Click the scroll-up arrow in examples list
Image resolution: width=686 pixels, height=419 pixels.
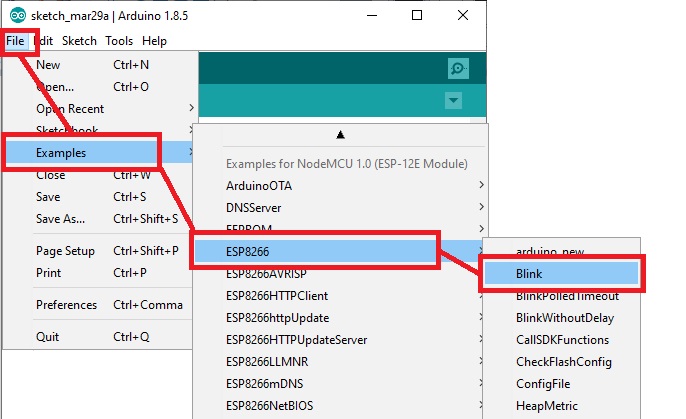coord(340,135)
